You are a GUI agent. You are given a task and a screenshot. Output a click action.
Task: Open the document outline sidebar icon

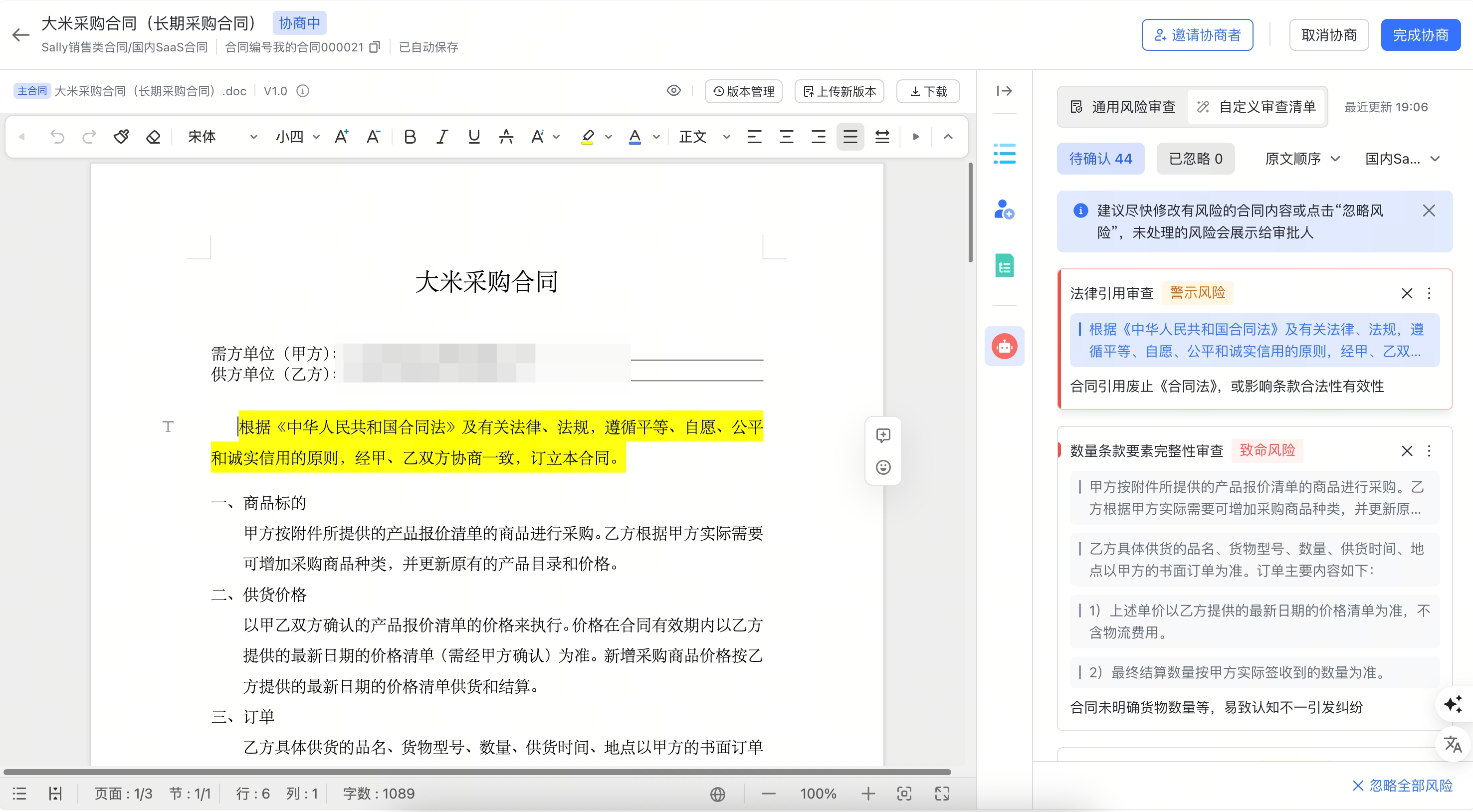tap(1005, 155)
